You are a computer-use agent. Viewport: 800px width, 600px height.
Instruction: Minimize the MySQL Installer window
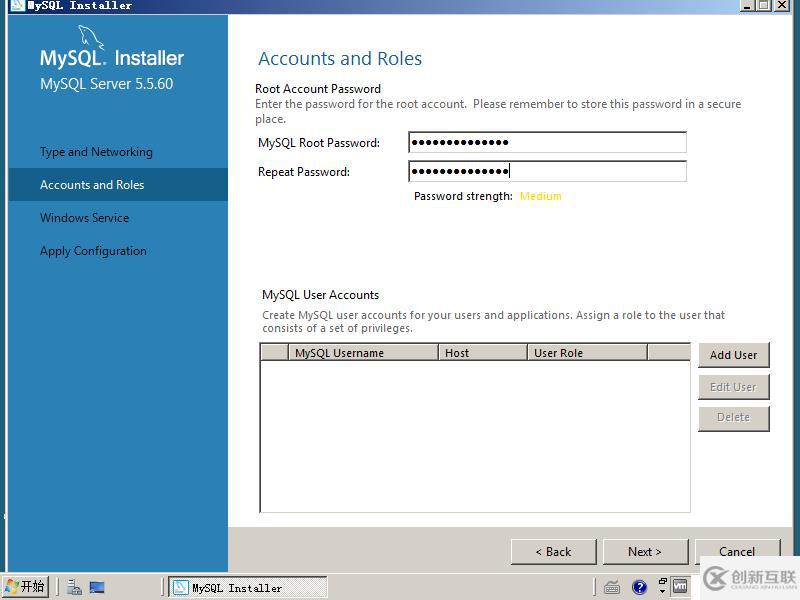(747, 6)
